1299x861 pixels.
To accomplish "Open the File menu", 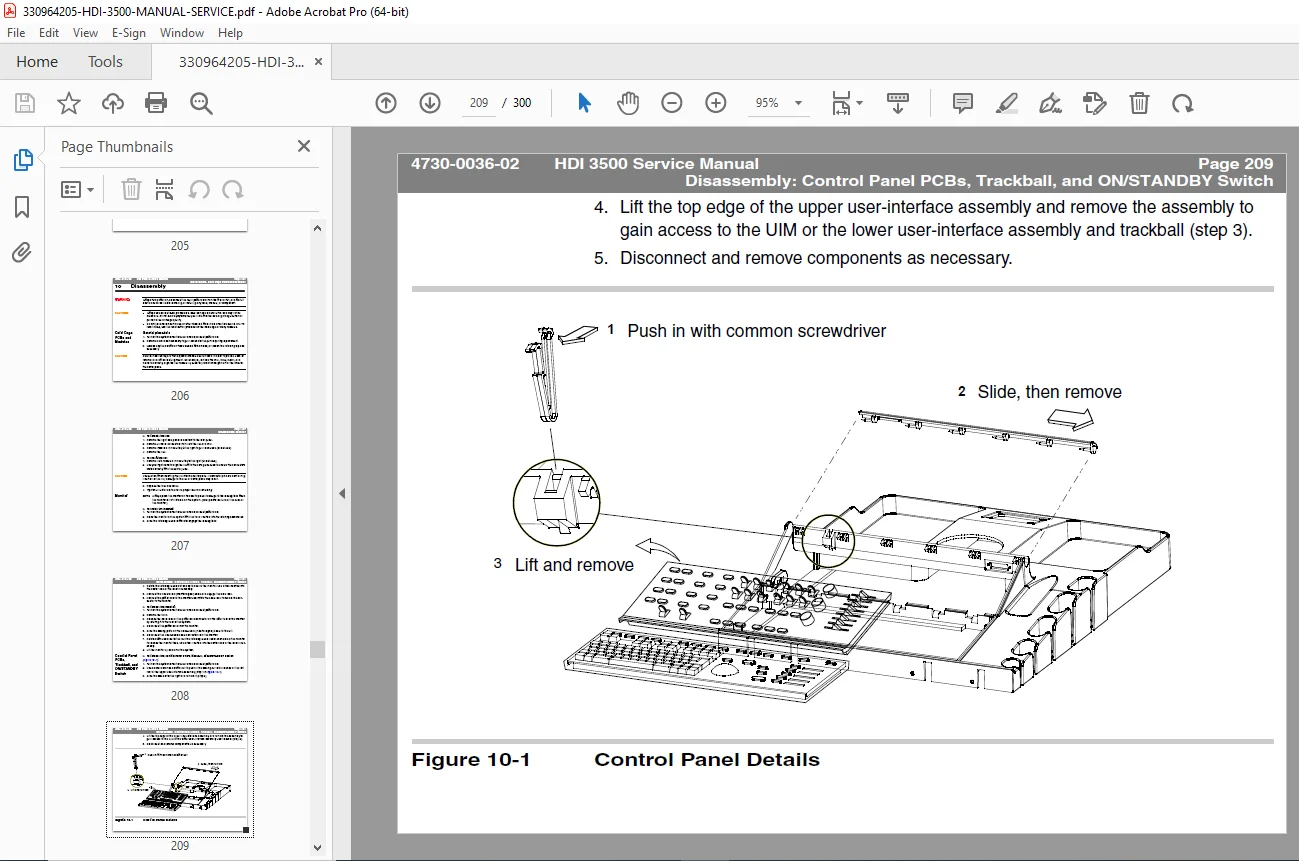I will click(16, 33).
